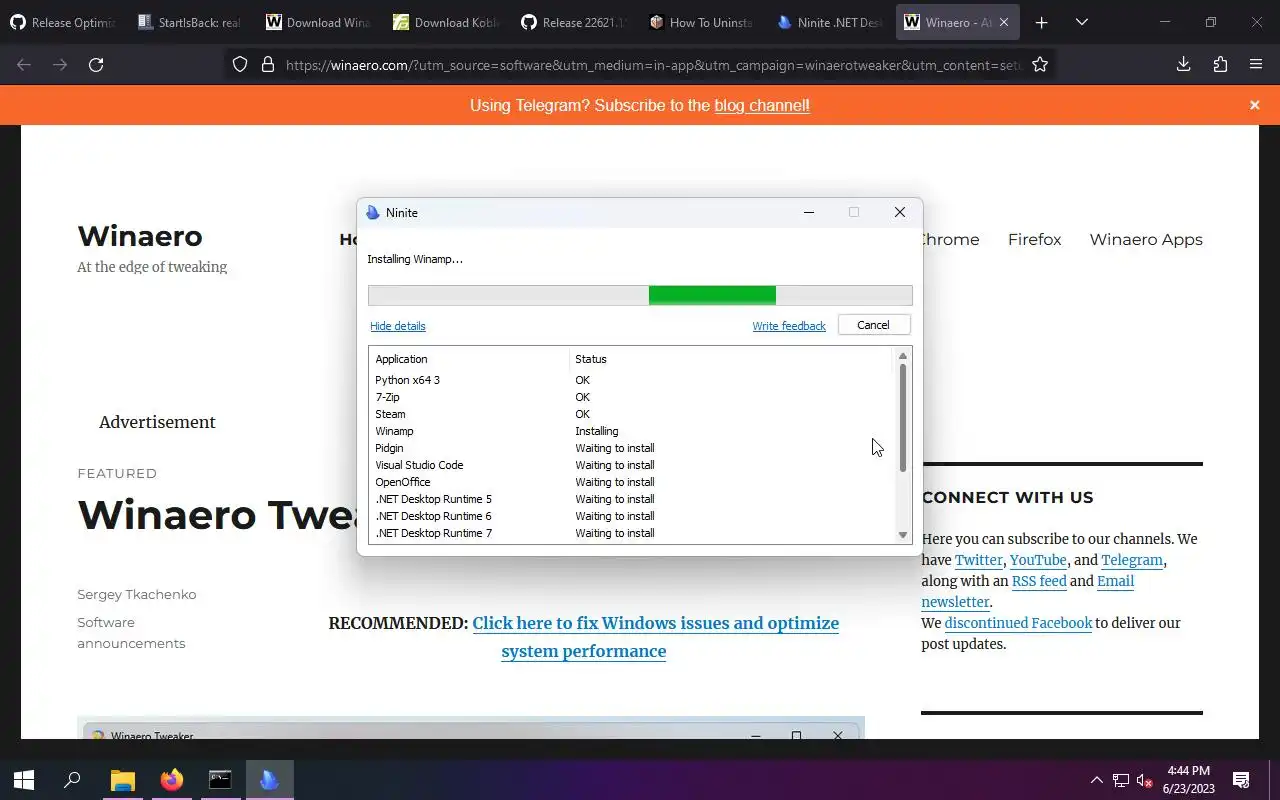Click the Application column header
Screen dimensions: 1280x800
469,359
